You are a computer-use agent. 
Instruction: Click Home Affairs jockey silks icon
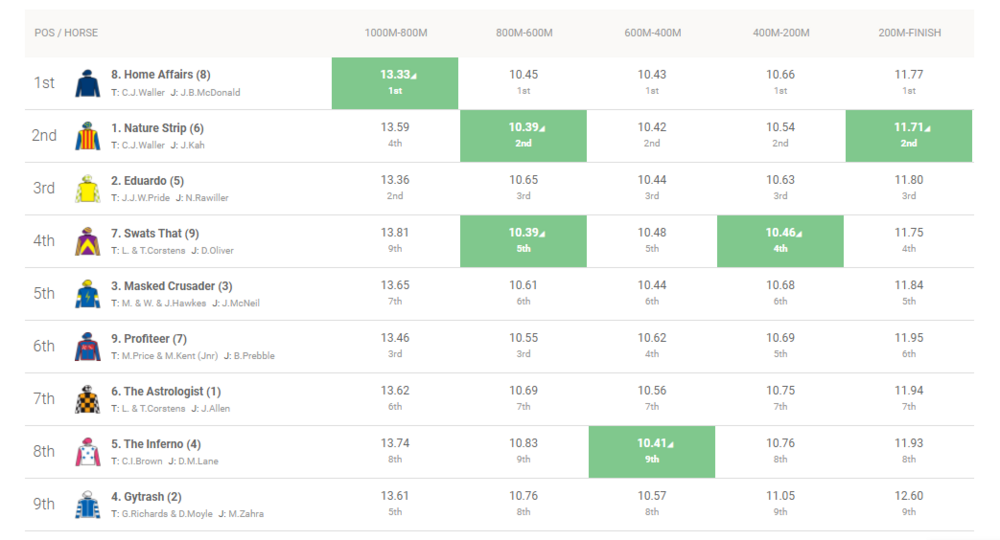click(x=88, y=83)
